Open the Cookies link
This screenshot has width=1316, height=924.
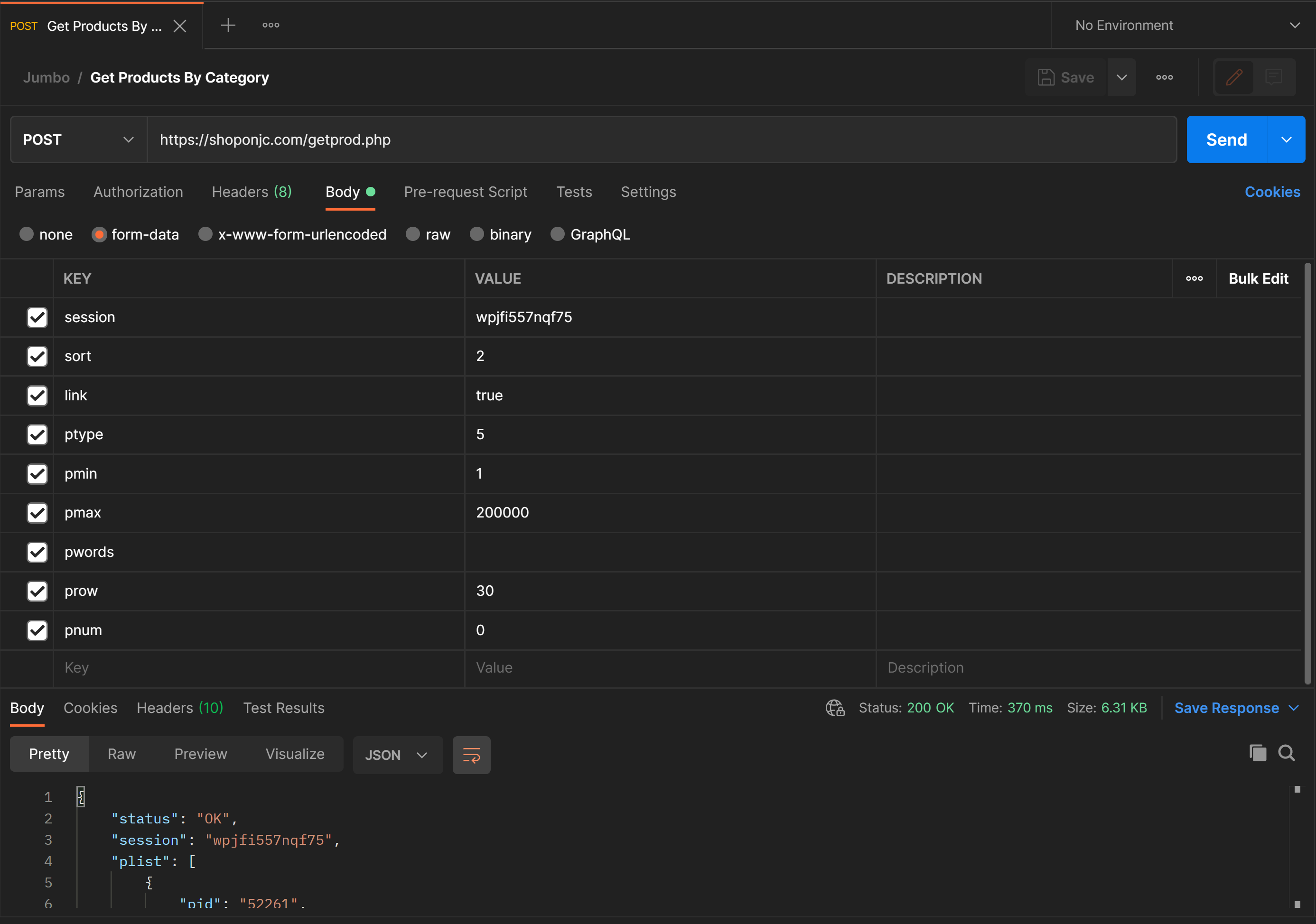[x=1272, y=192]
